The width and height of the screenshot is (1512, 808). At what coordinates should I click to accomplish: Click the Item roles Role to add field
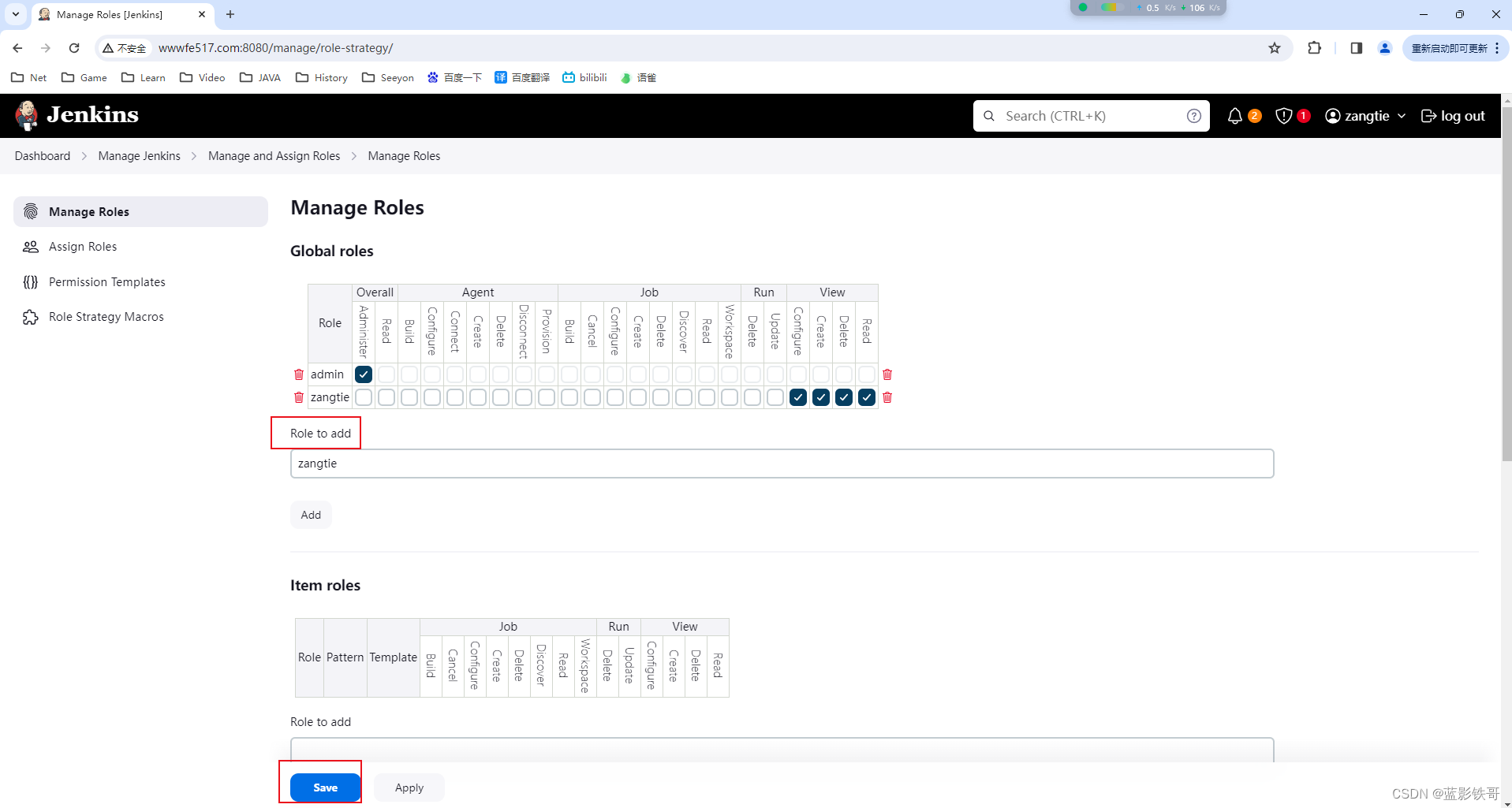pos(782,750)
